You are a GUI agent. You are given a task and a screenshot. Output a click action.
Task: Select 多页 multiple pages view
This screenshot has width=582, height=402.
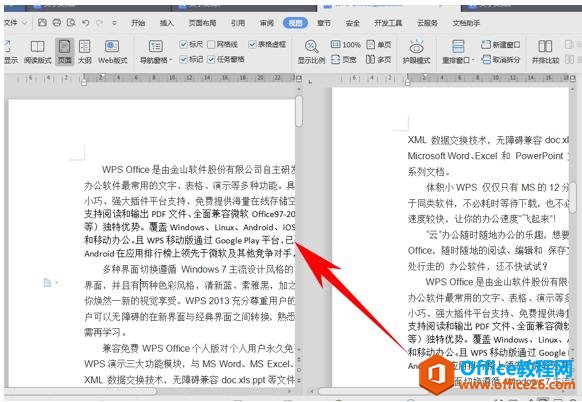tap(379, 59)
